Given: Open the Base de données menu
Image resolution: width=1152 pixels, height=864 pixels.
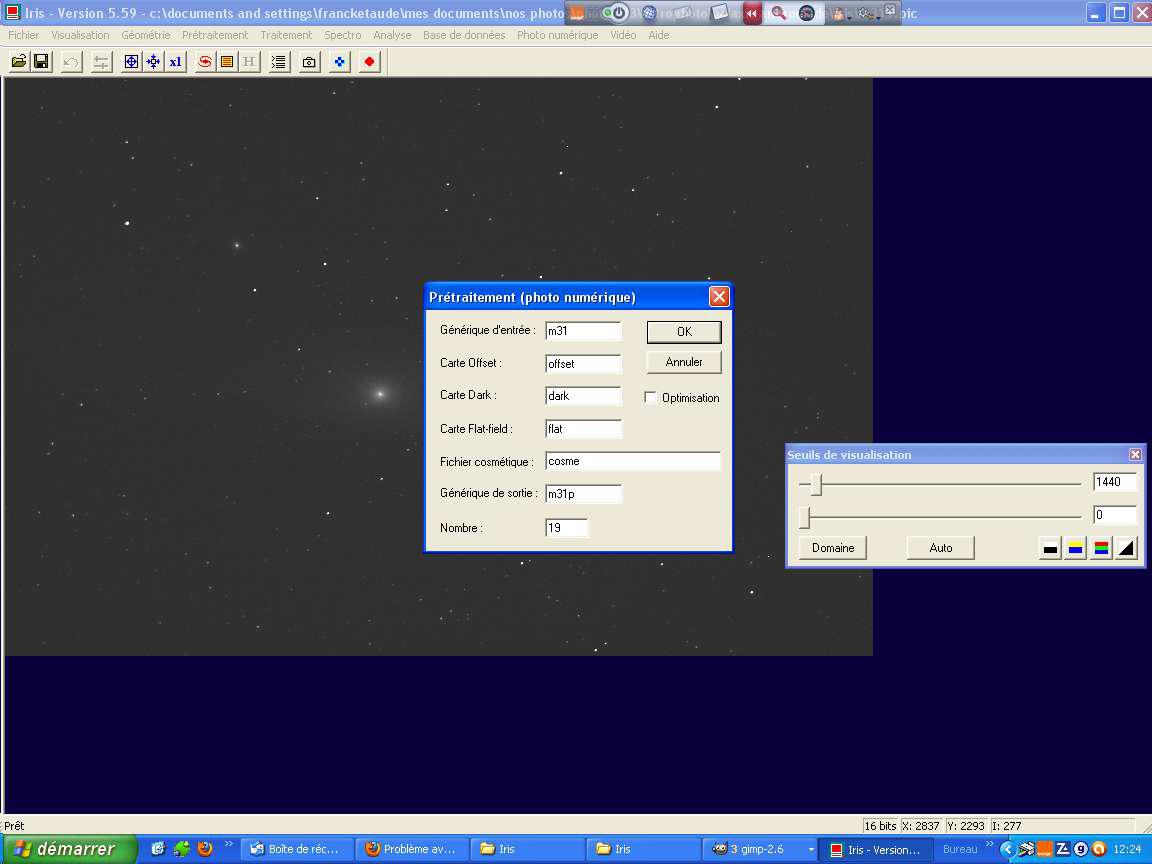Looking at the screenshot, I should [464, 35].
